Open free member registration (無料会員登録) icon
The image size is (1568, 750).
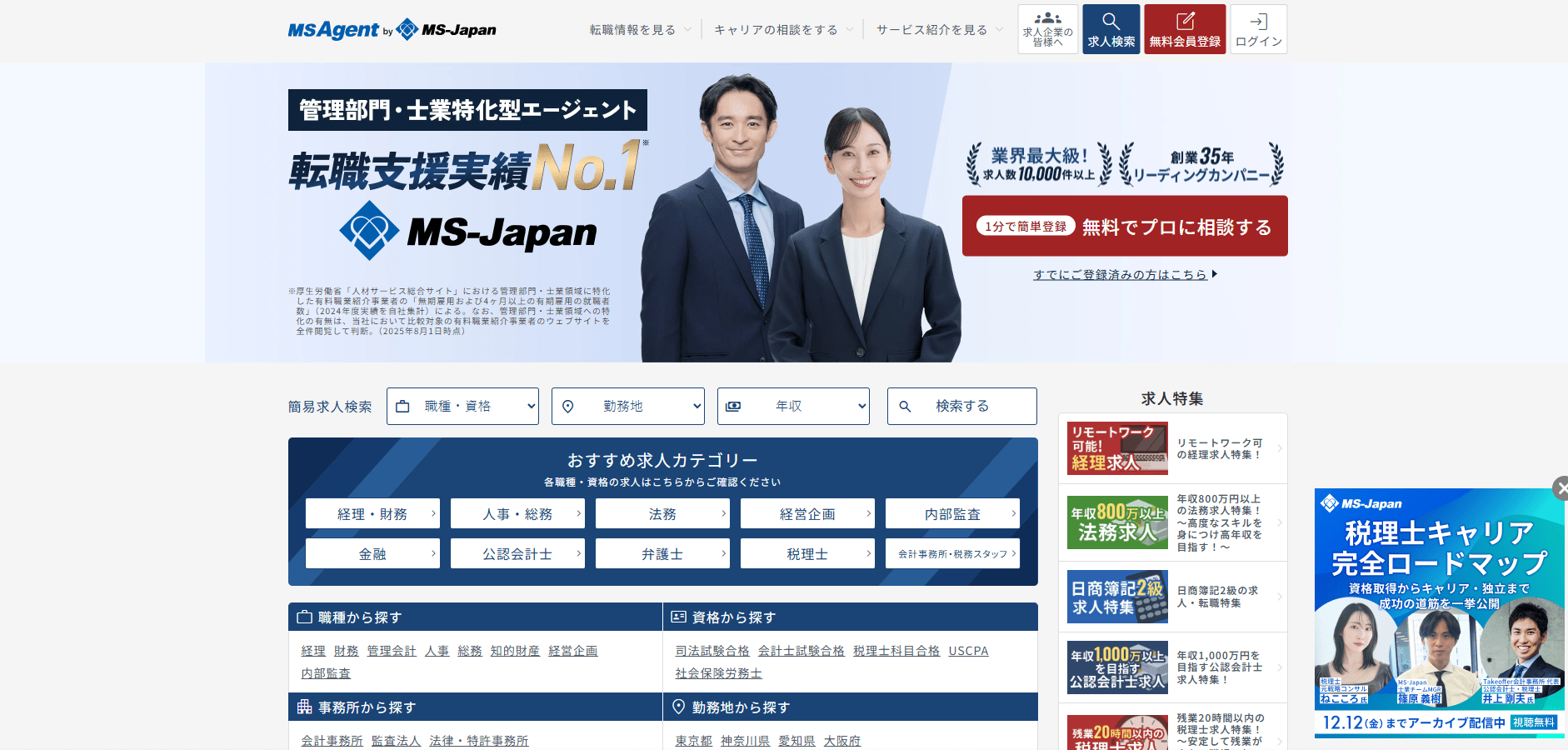pos(1184,22)
